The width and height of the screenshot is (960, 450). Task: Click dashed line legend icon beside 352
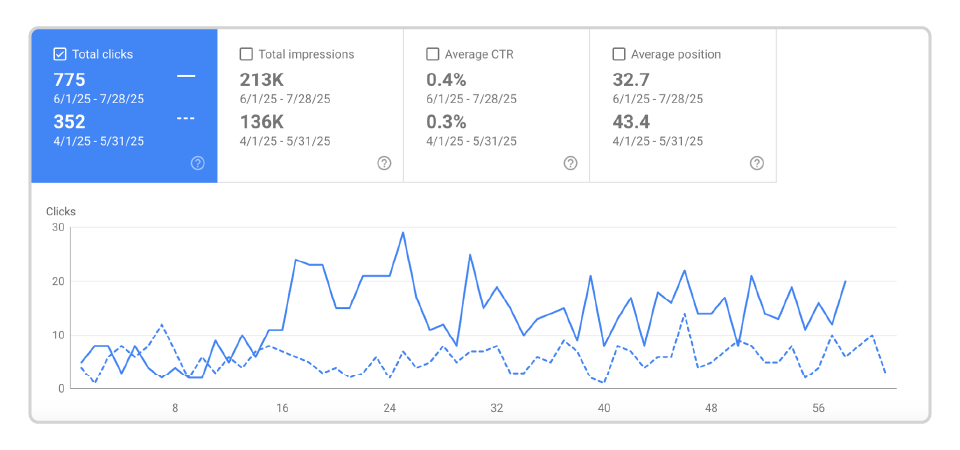tap(186, 119)
